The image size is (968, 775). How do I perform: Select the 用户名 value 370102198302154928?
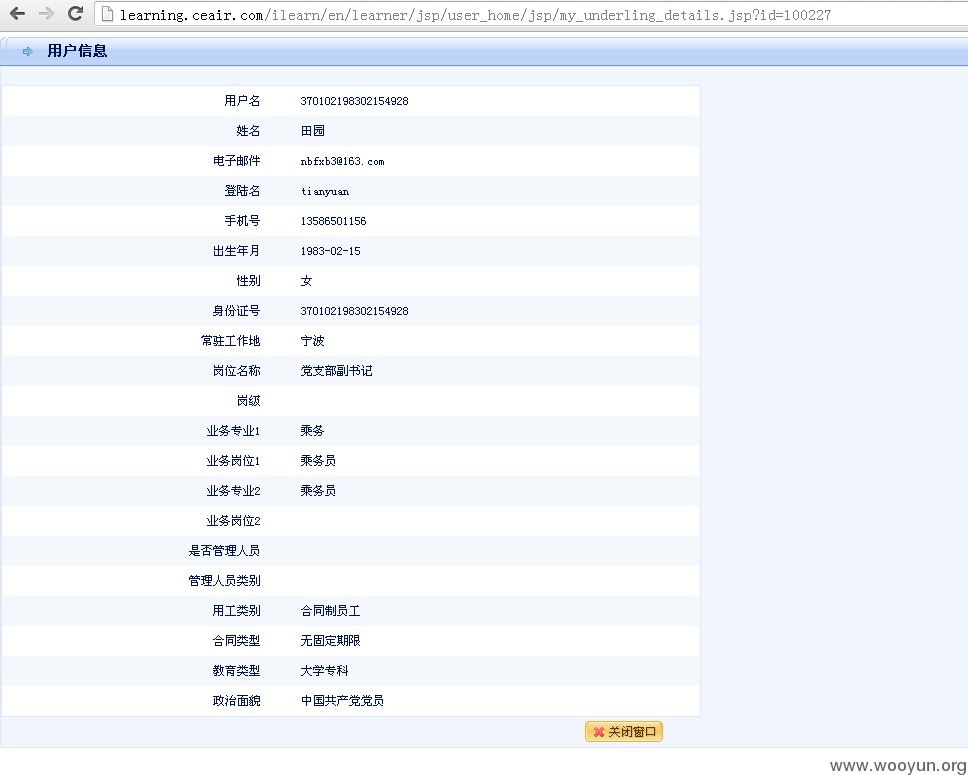pos(354,101)
